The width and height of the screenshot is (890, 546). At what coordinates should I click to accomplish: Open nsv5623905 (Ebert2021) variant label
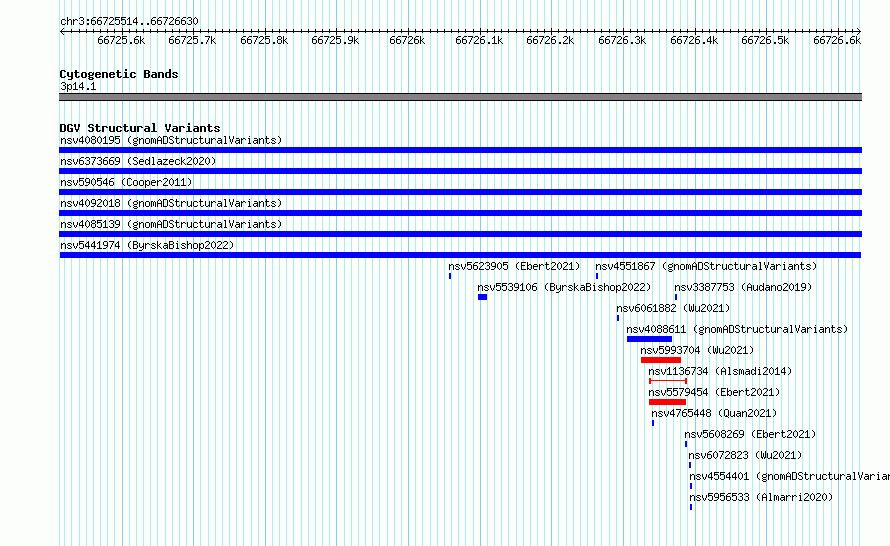click(514, 266)
